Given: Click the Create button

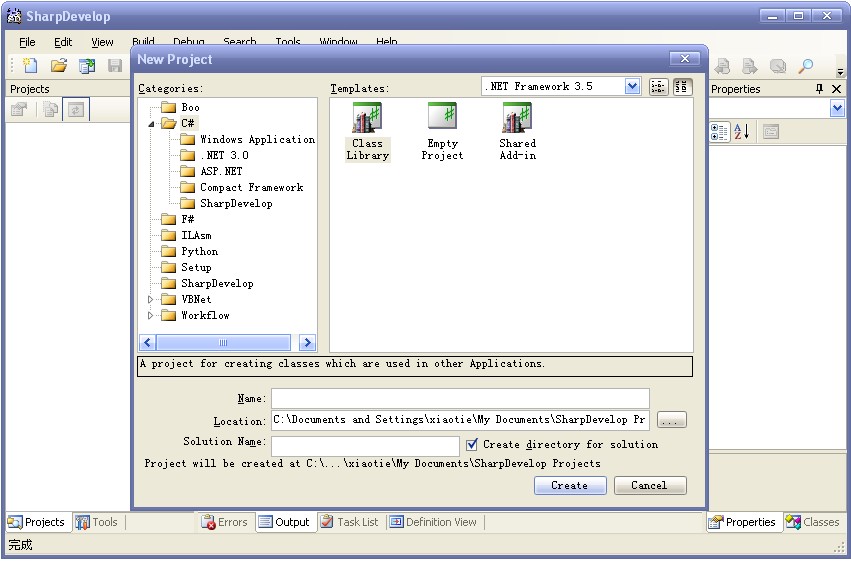Looking at the screenshot, I should (x=569, y=485).
